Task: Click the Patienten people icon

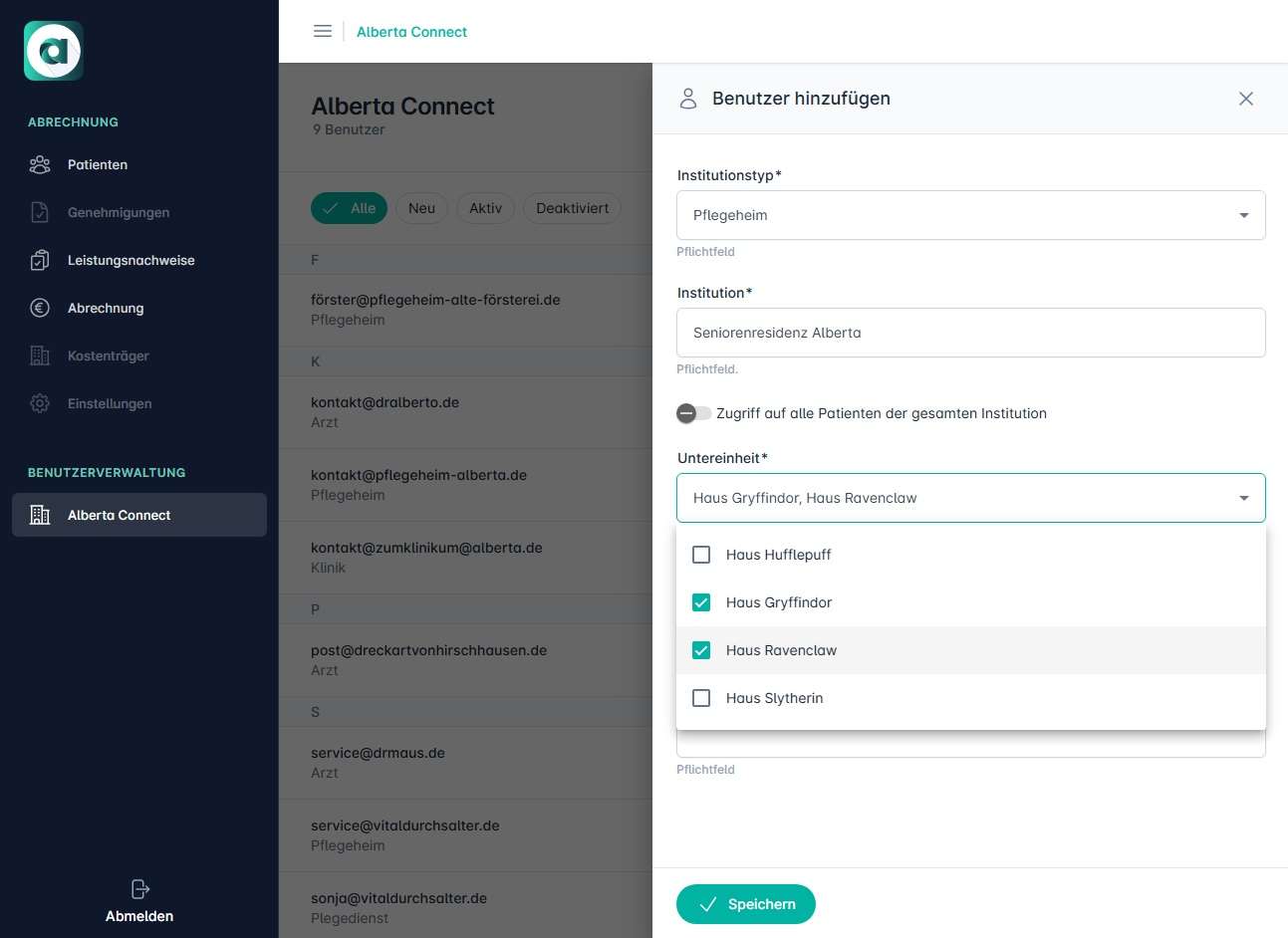Action: click(40, 164)
